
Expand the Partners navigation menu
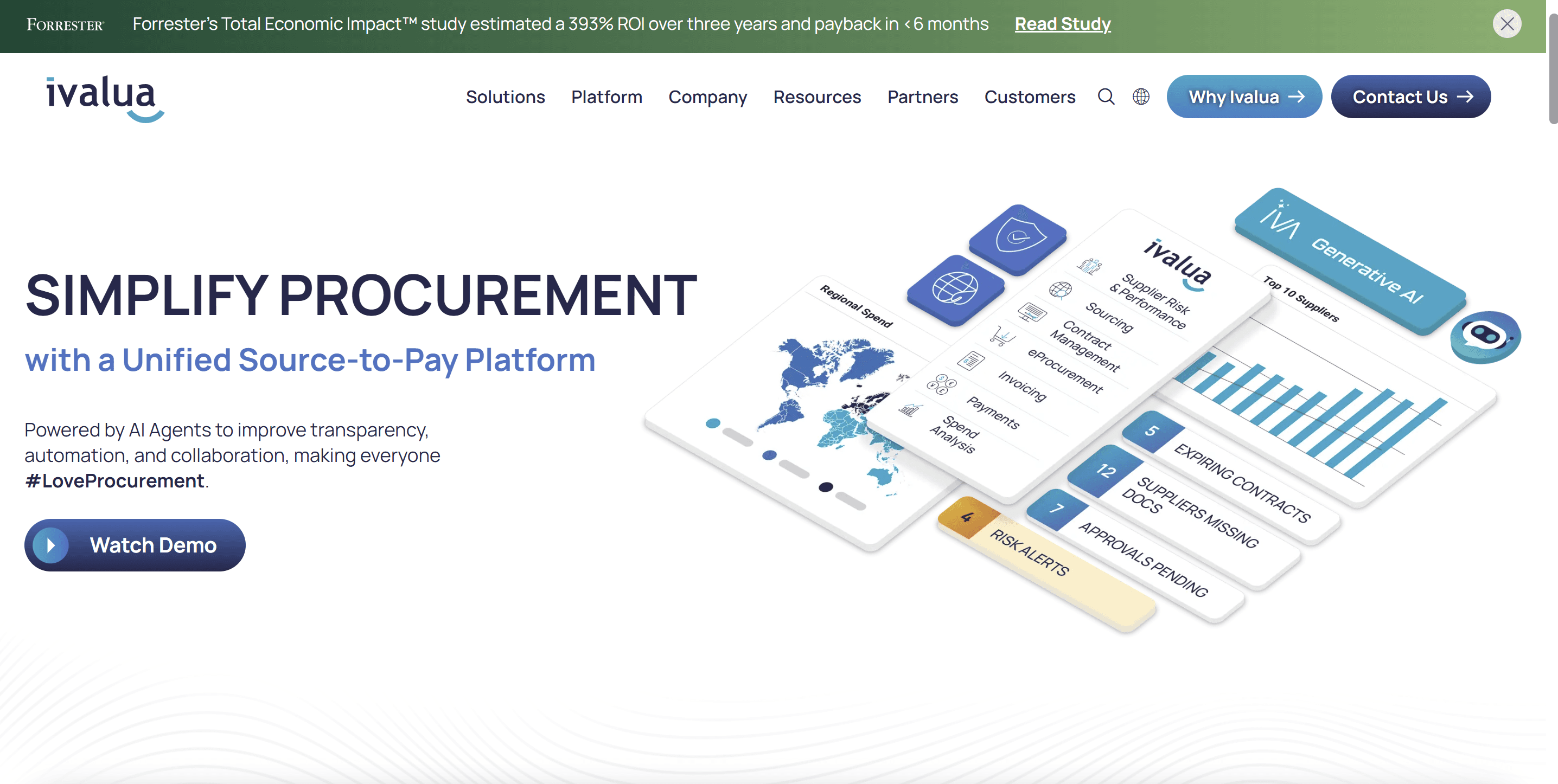coord(922,97)
